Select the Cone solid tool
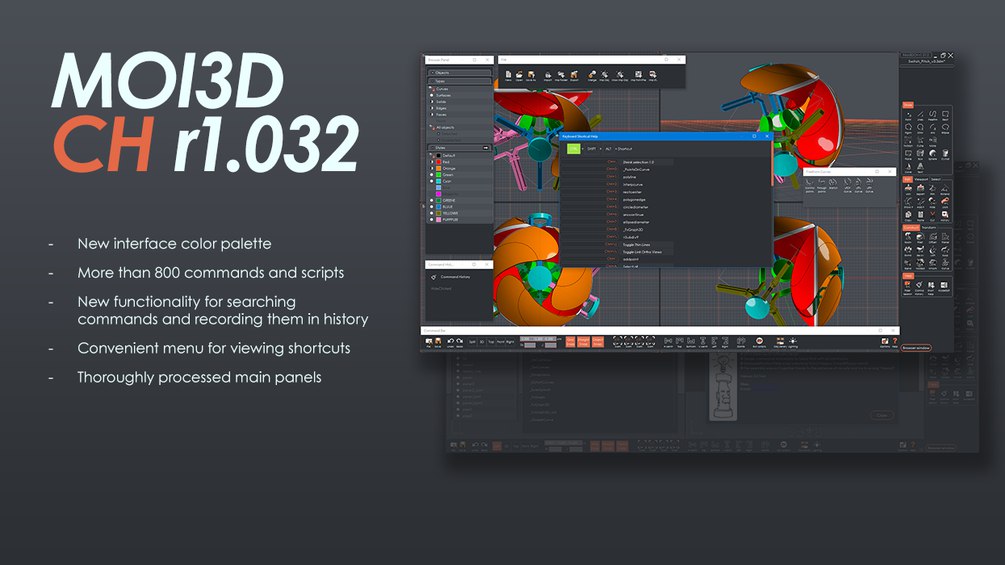 908,168
